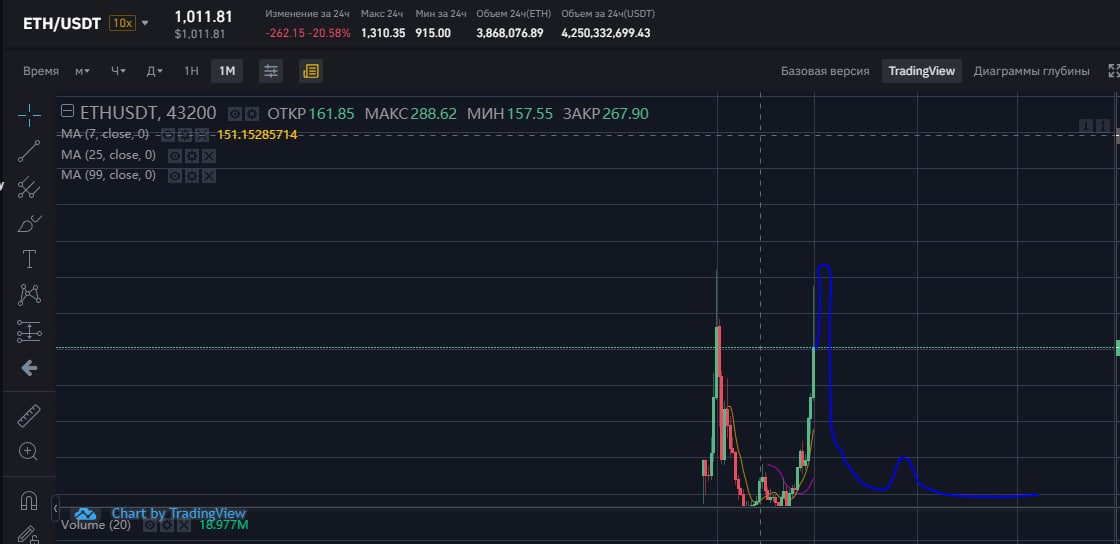Toggle visibility of Volume indicator

[x=150, y=525]
